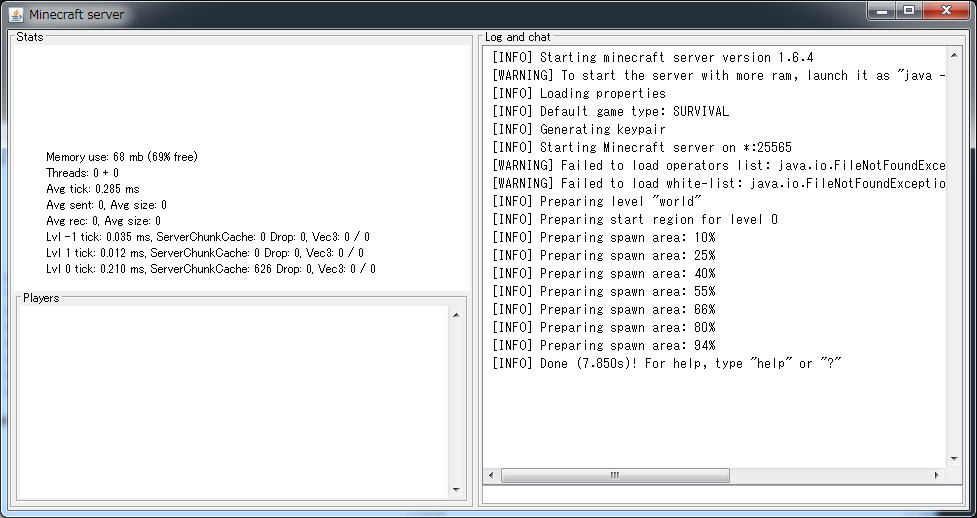Click the log horizontal scroll right arrow
This screenshot has width=977, height=518.
click(x=937, y=476)
